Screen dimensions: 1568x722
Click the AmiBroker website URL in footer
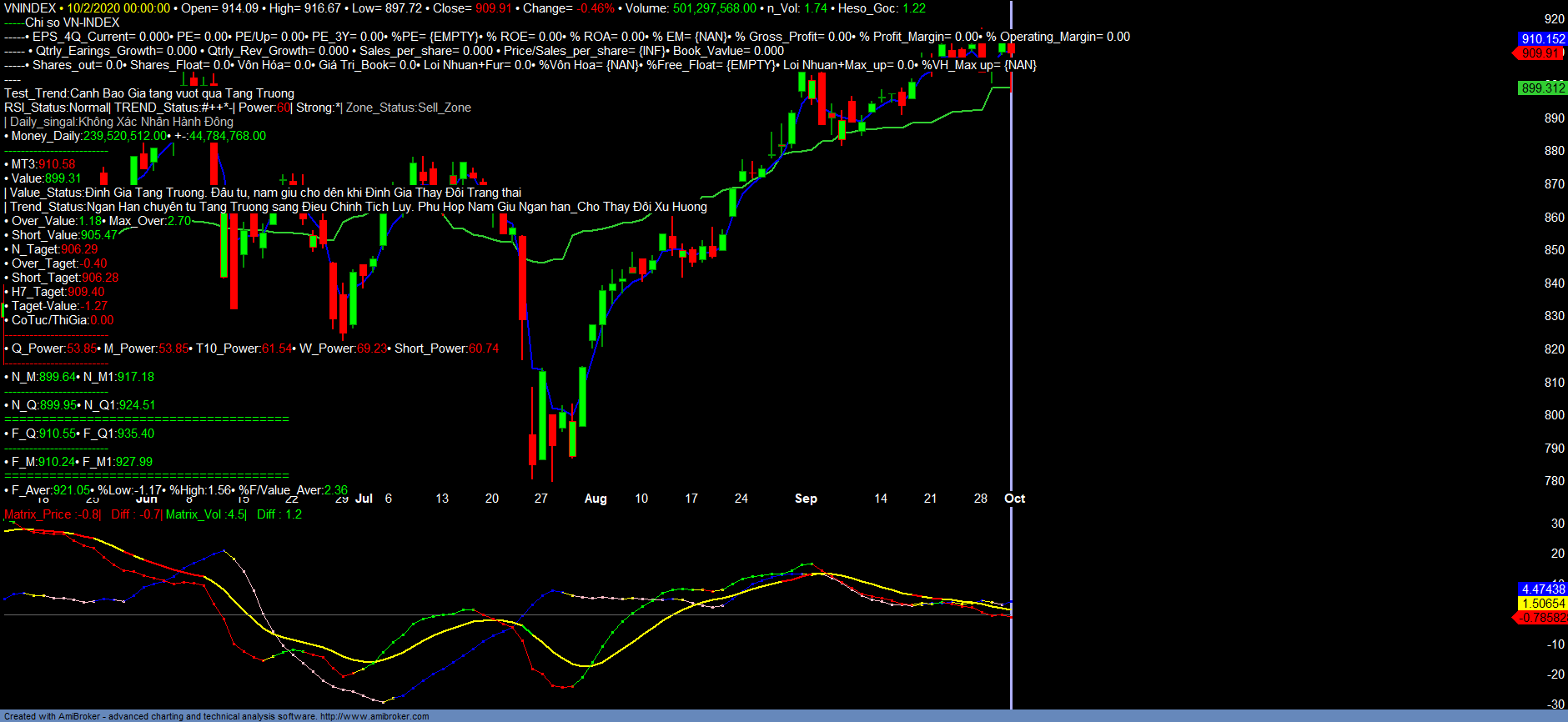374,716
